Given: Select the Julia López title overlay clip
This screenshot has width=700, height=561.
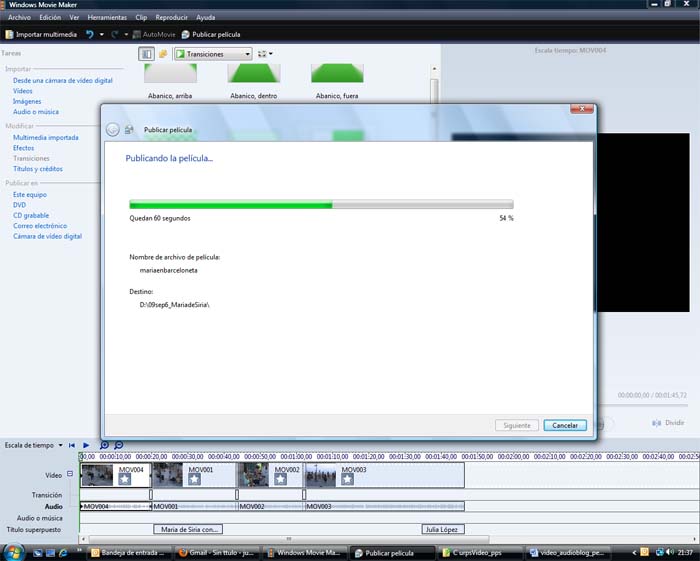Looking at the screenshot, I should pyautogui.click(x=443, y=529).
